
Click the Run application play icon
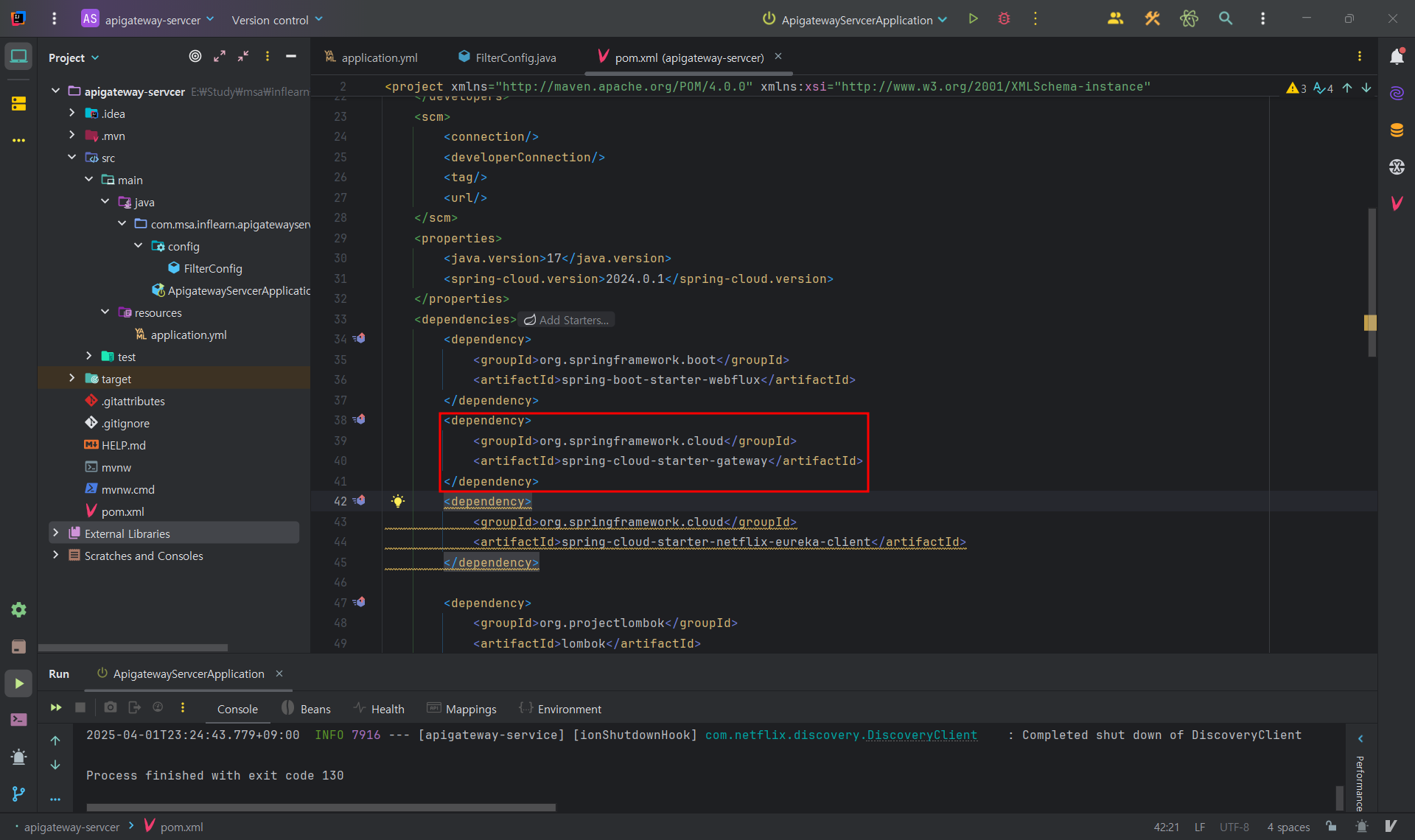(973, 19)
